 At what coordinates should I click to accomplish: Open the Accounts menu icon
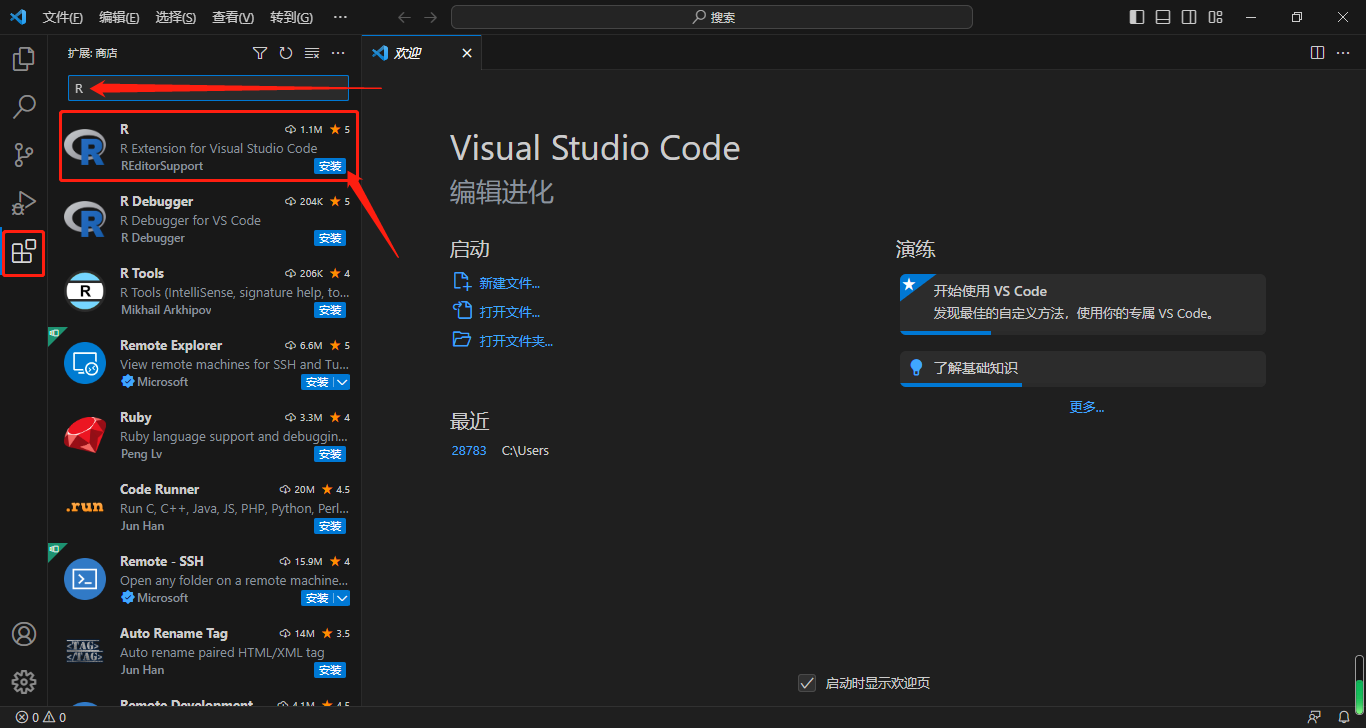coord(24,634)
